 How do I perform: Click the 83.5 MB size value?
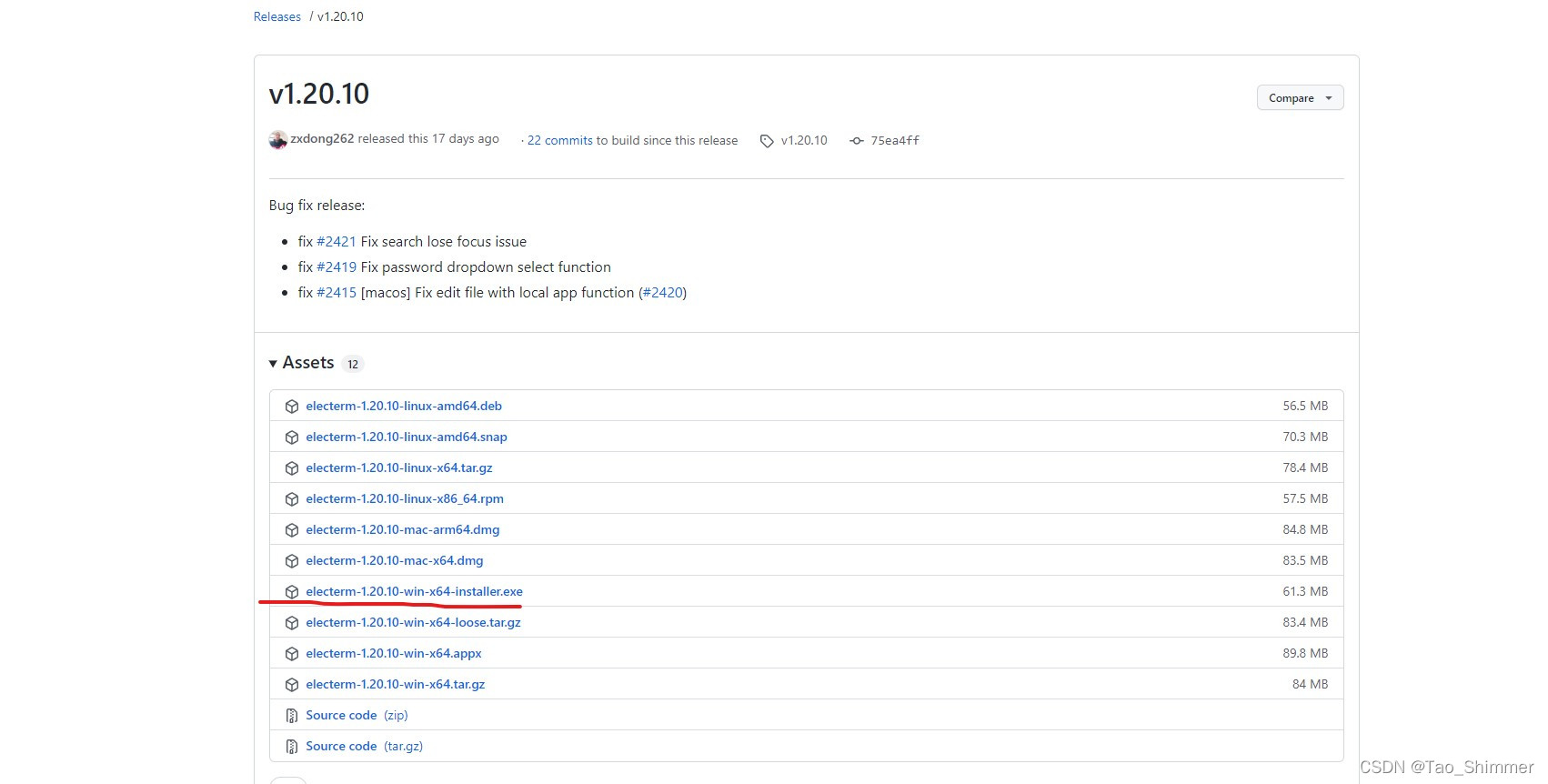click(x=1305, y=560)
